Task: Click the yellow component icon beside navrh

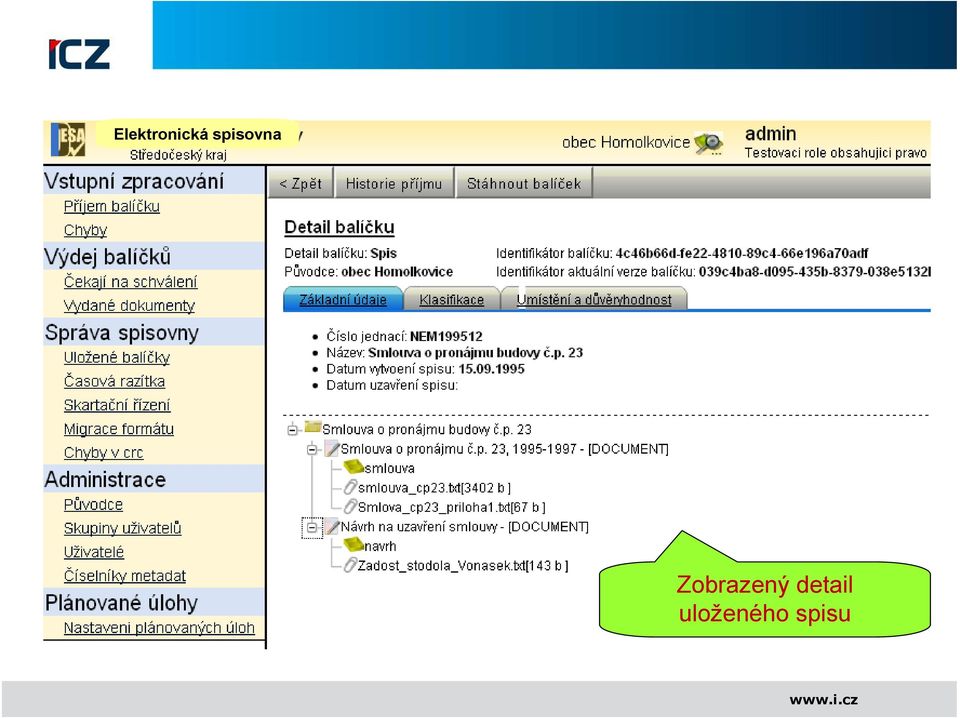Action: coord(353,545)
